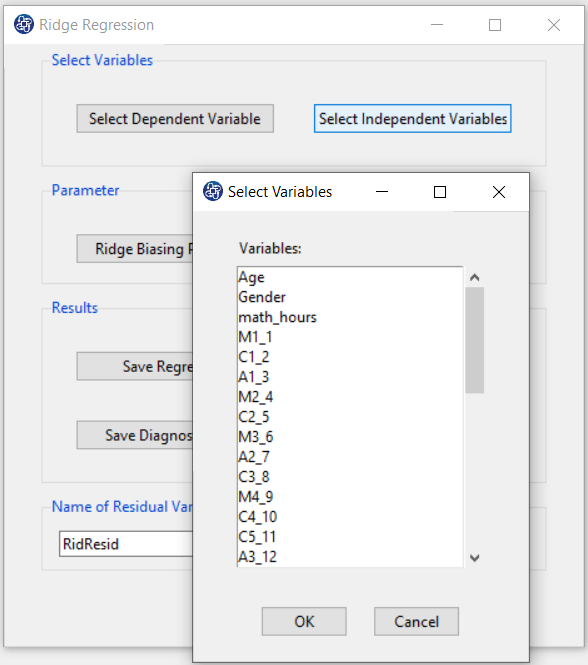Screen dimensions: 588x665
Task: Click the variables list scrollbar thumb
Action: 475,340
